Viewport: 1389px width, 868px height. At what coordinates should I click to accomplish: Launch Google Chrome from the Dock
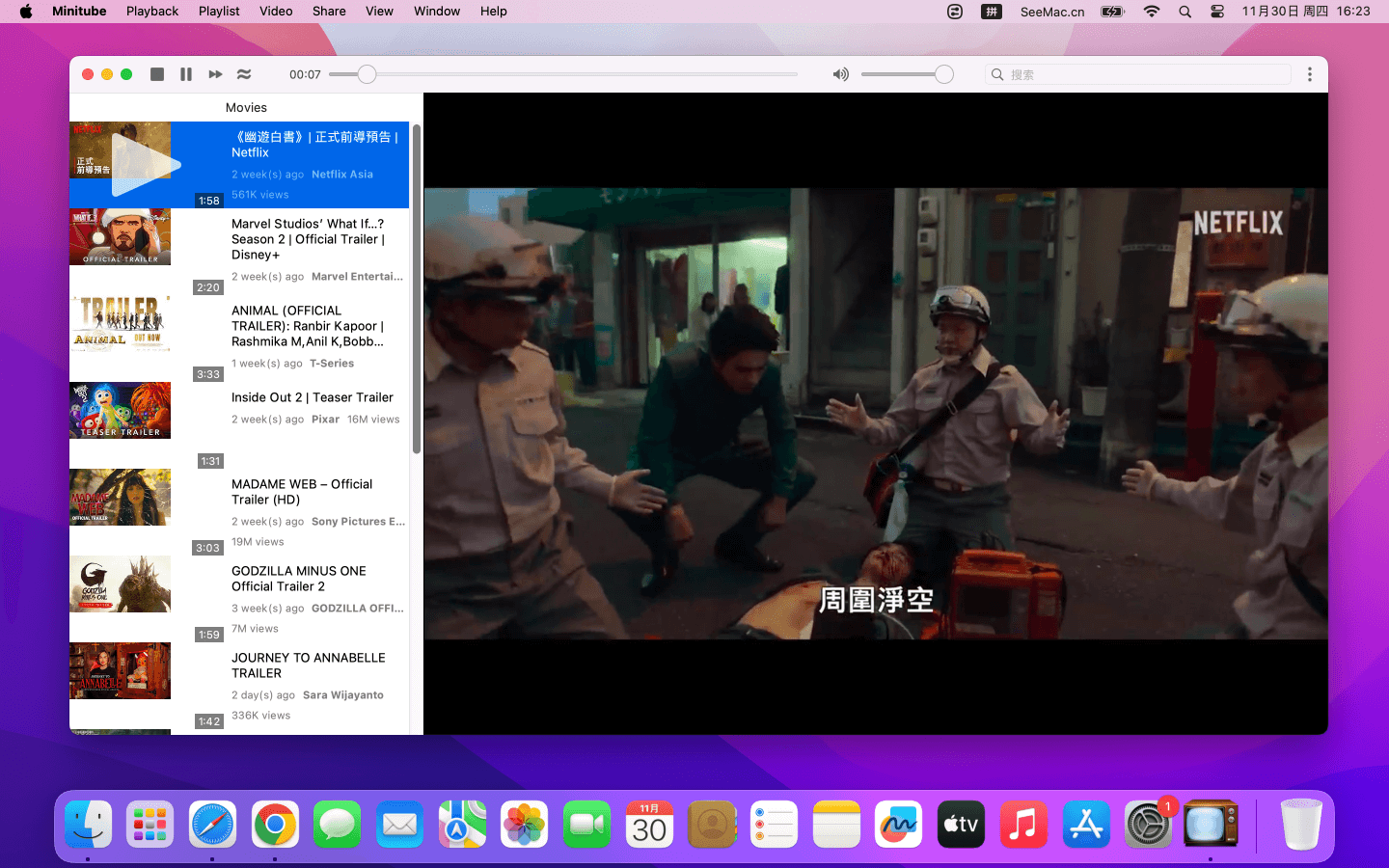point(275,825)
